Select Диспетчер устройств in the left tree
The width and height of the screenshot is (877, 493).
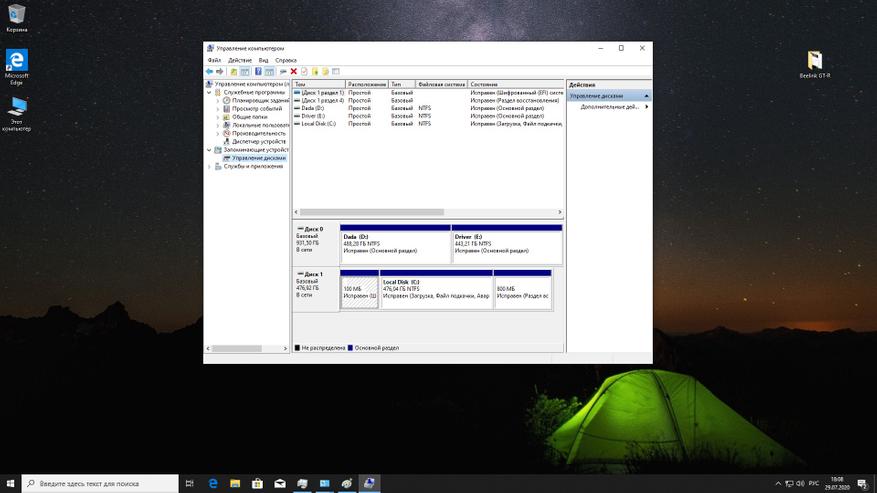(x=258, y=141)
